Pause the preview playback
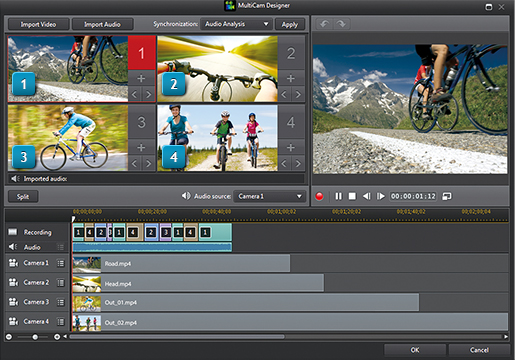524x360 pixels. (339, 196)
